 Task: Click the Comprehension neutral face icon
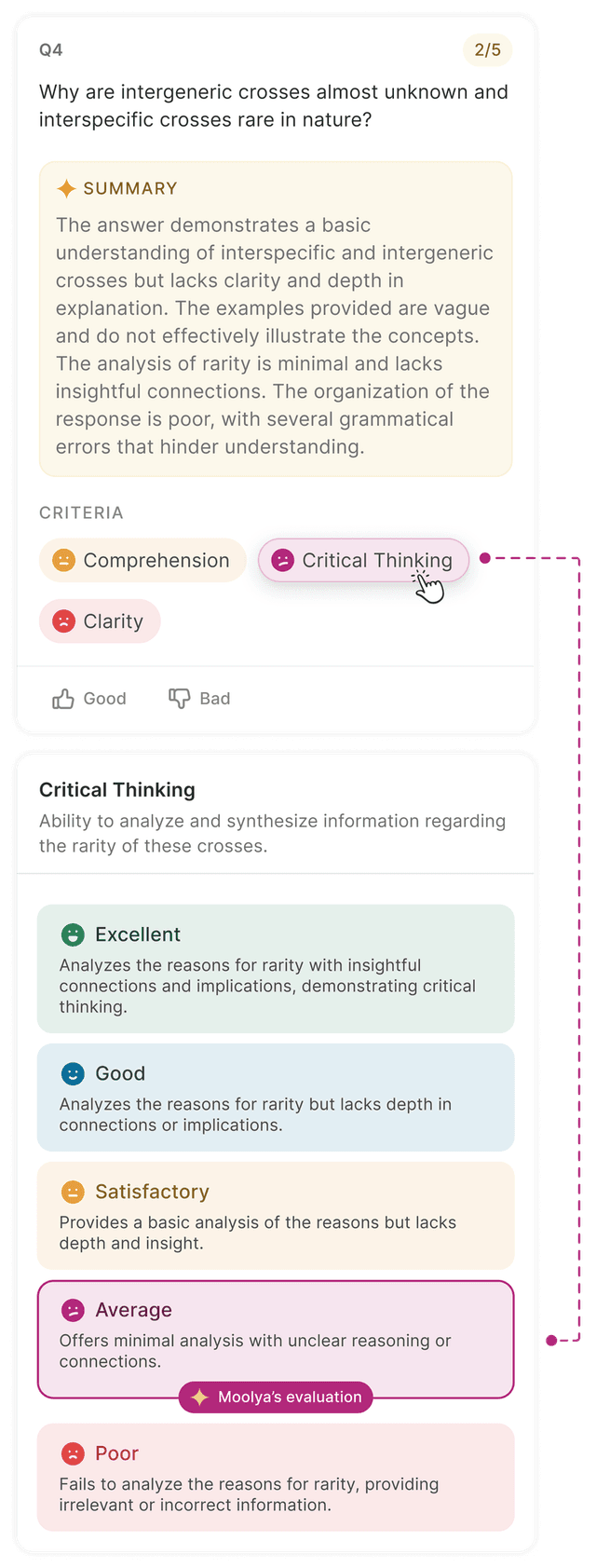[x=63, y=560]
